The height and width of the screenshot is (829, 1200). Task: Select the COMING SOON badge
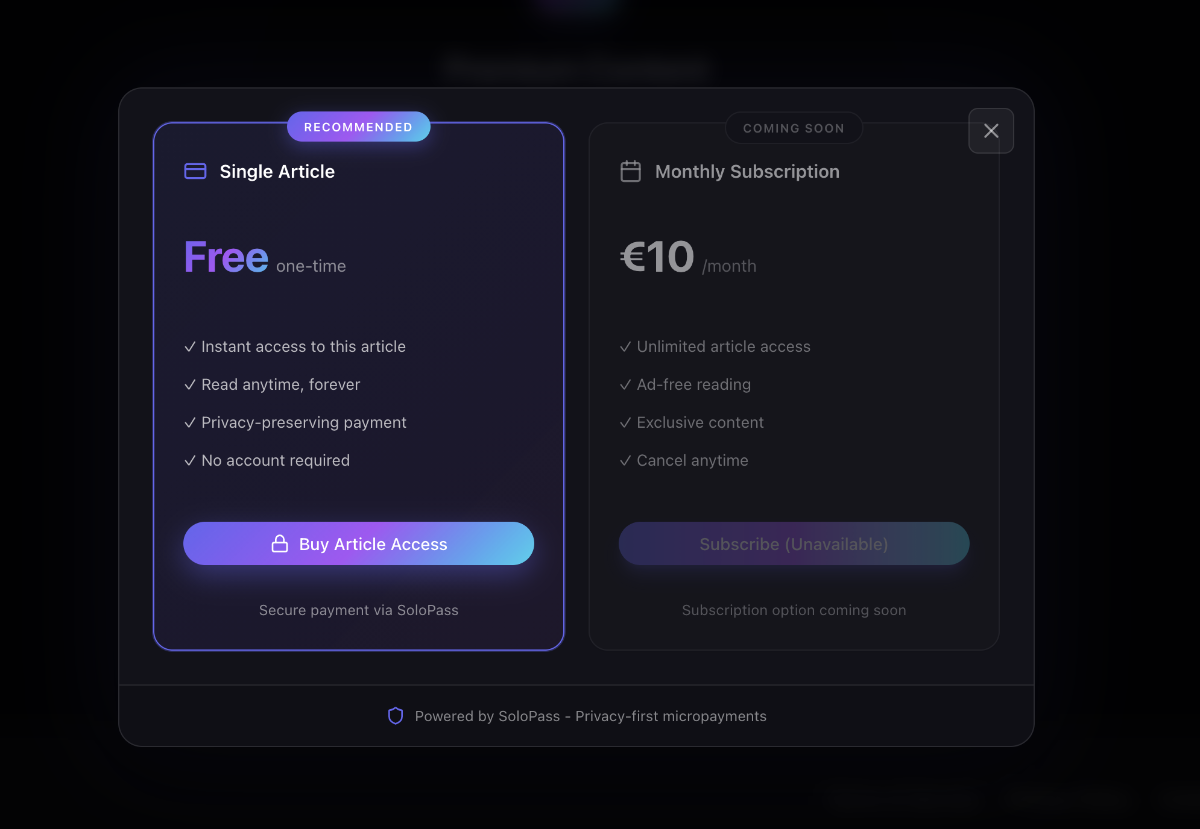click(793, 128)
